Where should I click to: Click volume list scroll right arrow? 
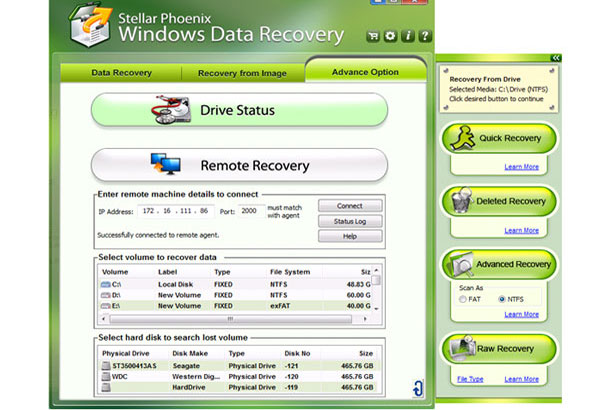(365, 319)
